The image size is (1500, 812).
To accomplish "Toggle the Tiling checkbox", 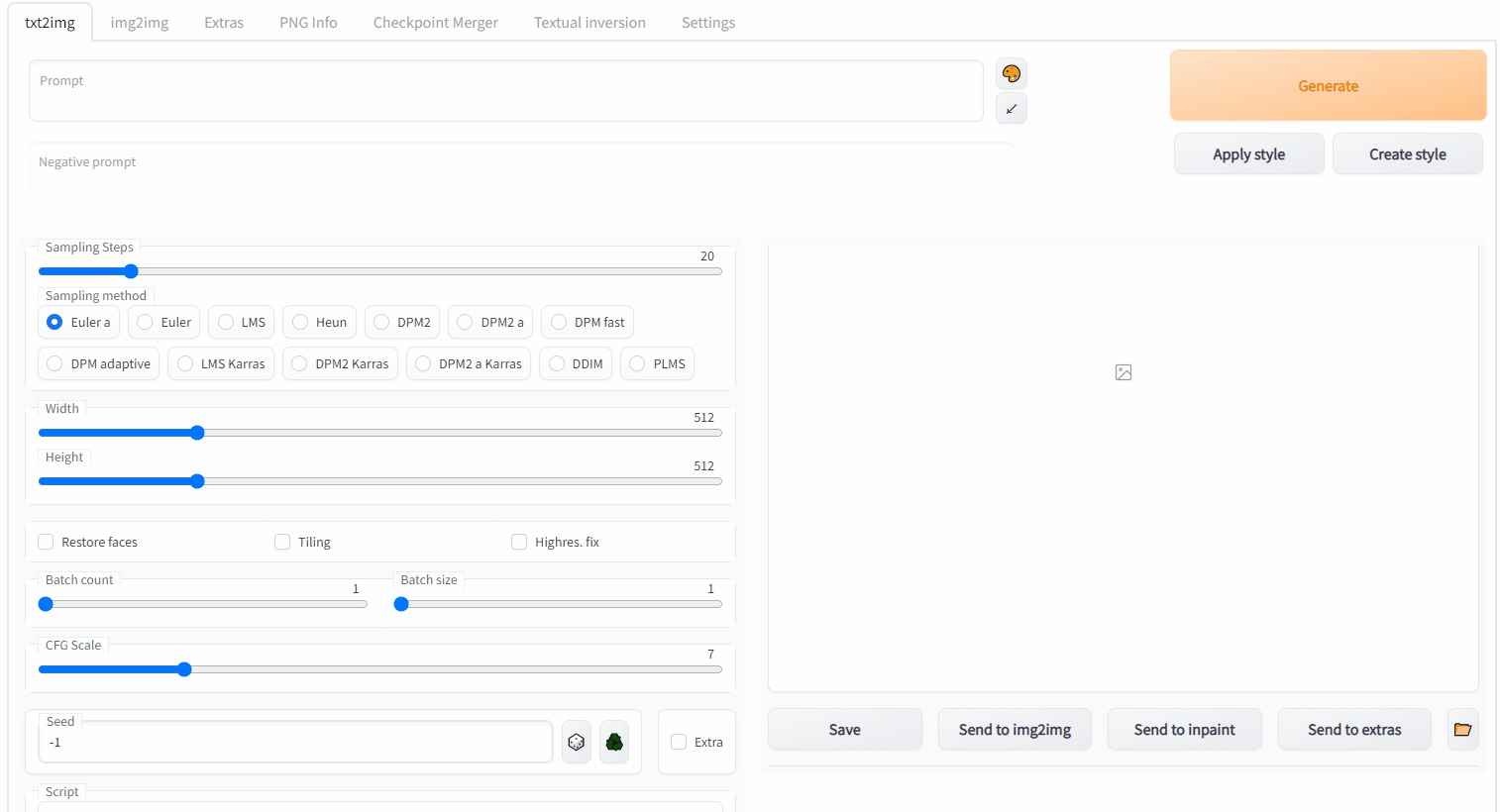I will [x=282, y=542].
